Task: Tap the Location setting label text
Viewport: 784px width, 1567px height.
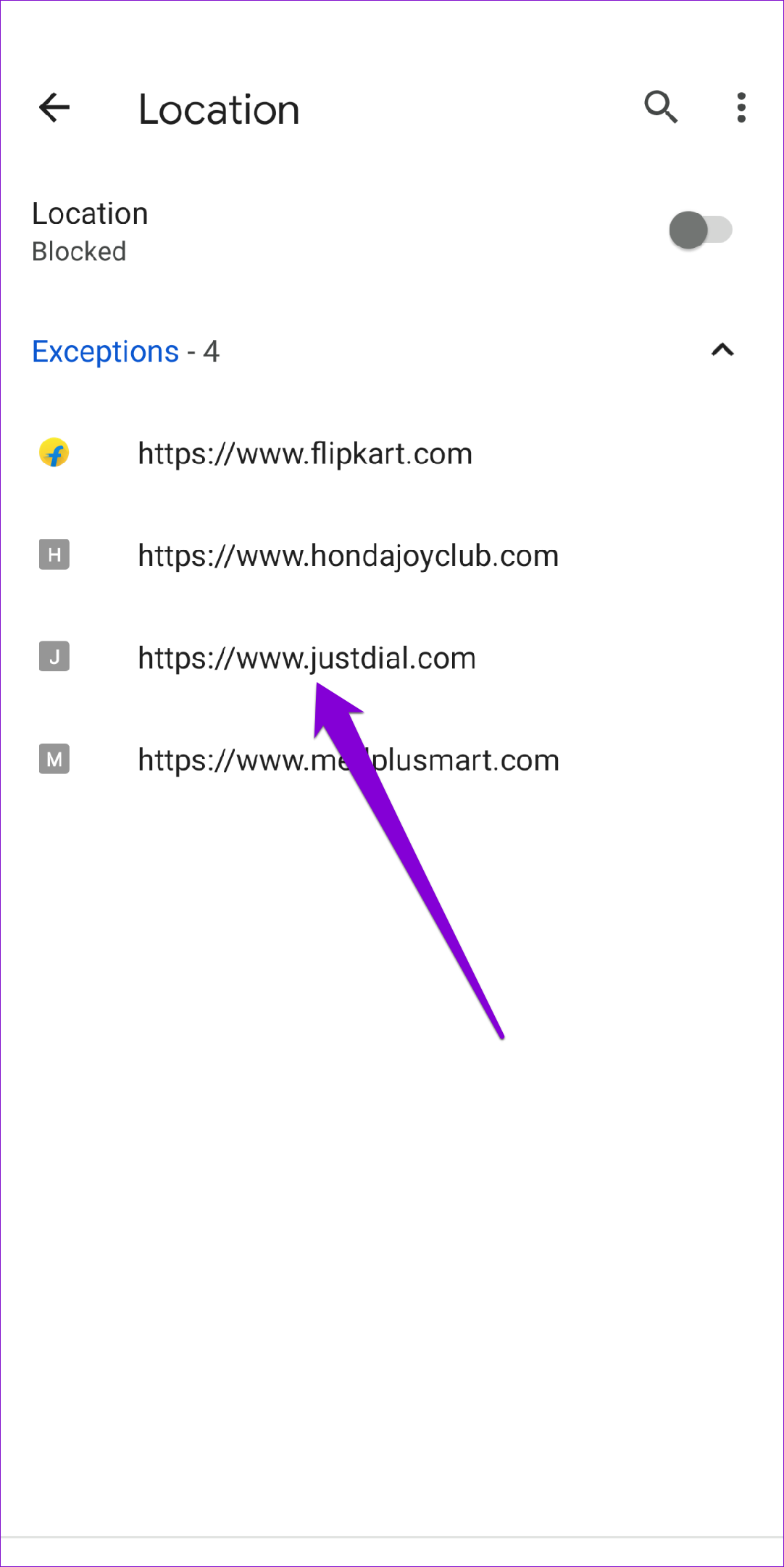Action: coord(90,214)
